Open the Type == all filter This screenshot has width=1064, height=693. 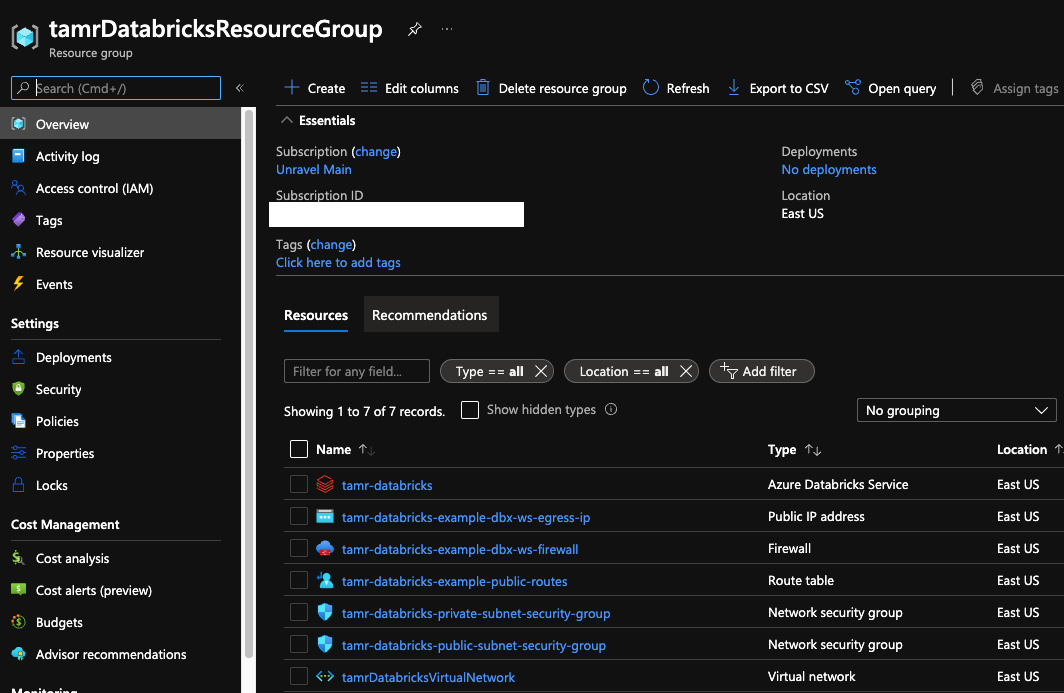(x=489, y=371)
